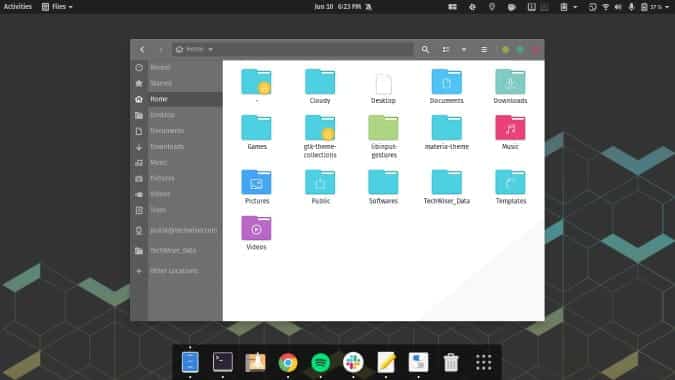Open Documents in the sidebar
The width and height of the screenshot is (675, 380).
[x=176, y=131]
